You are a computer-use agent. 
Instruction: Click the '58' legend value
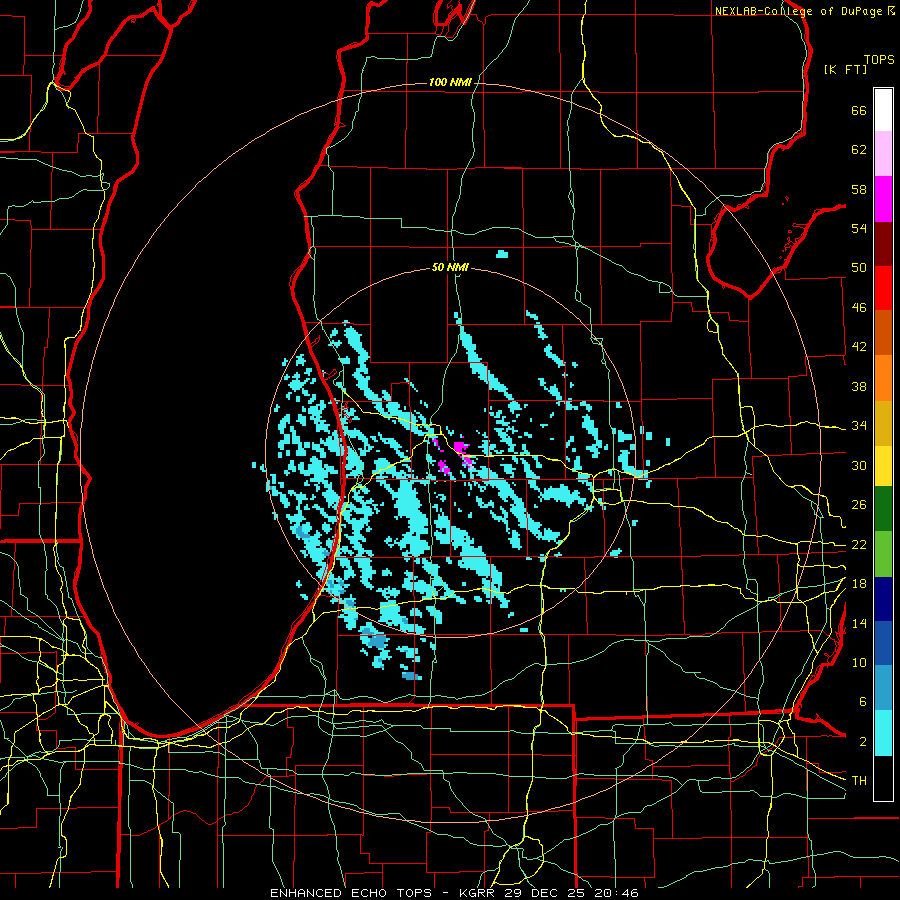point(859,190)
